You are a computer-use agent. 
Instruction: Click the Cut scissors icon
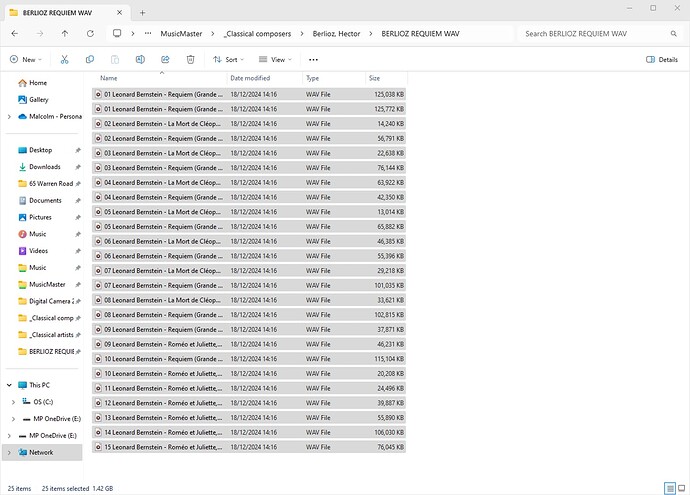[65, 59]
